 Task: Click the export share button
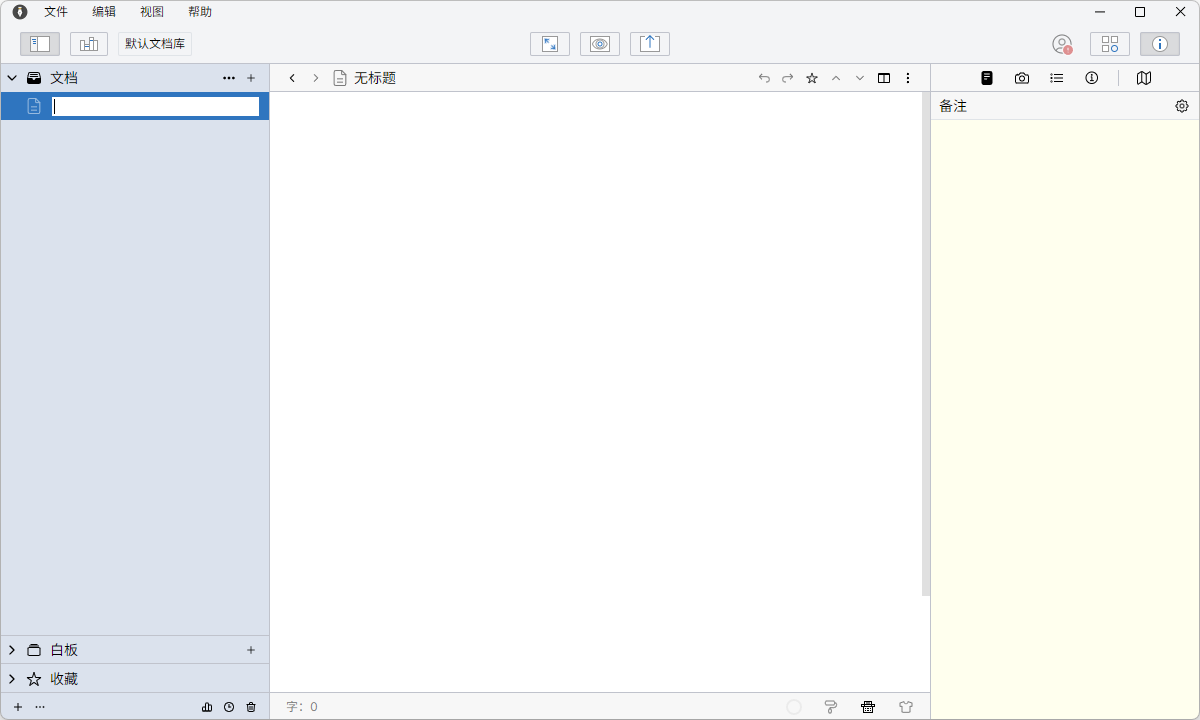tap(650, 44)
